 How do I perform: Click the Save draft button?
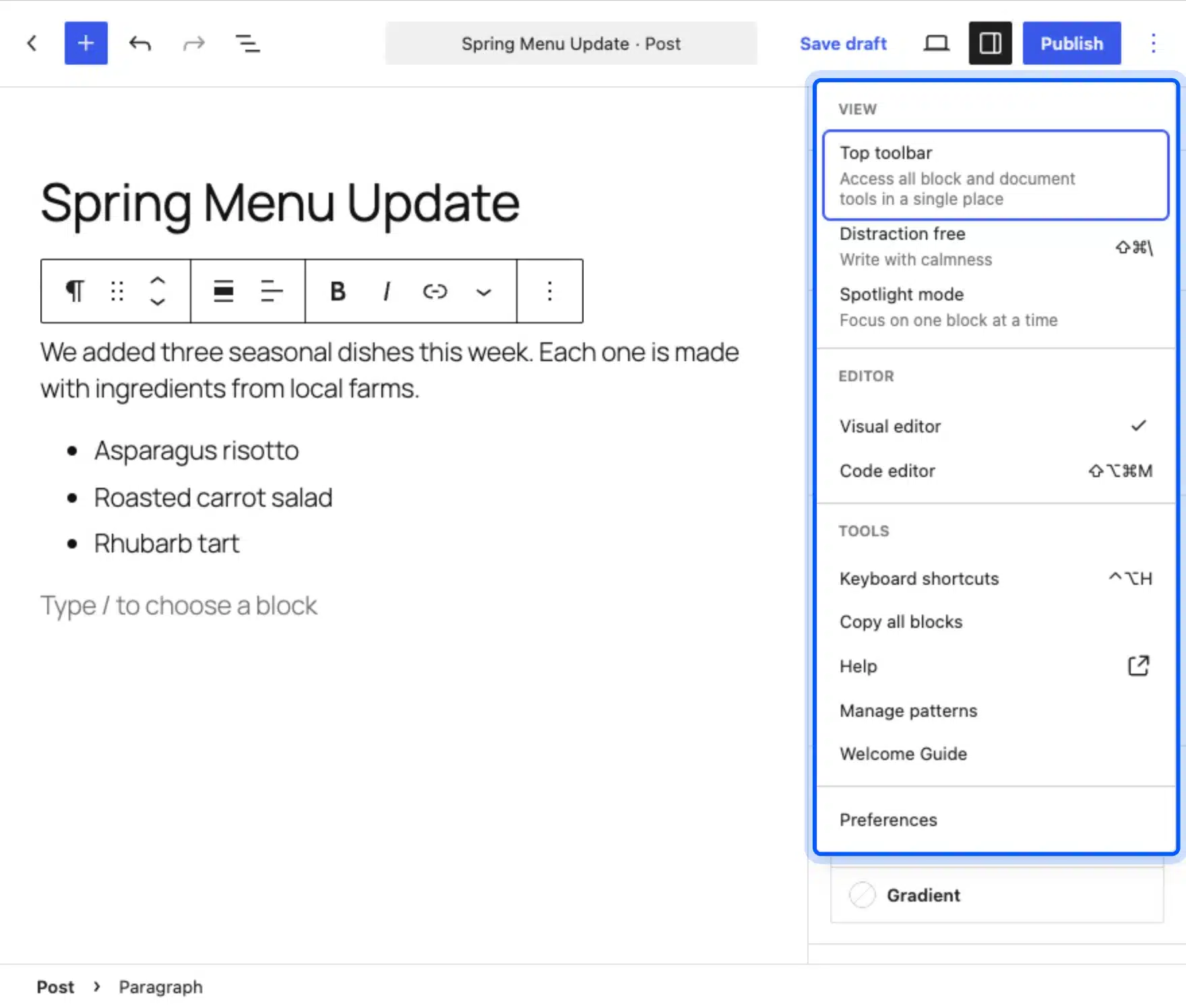[843, 44]
